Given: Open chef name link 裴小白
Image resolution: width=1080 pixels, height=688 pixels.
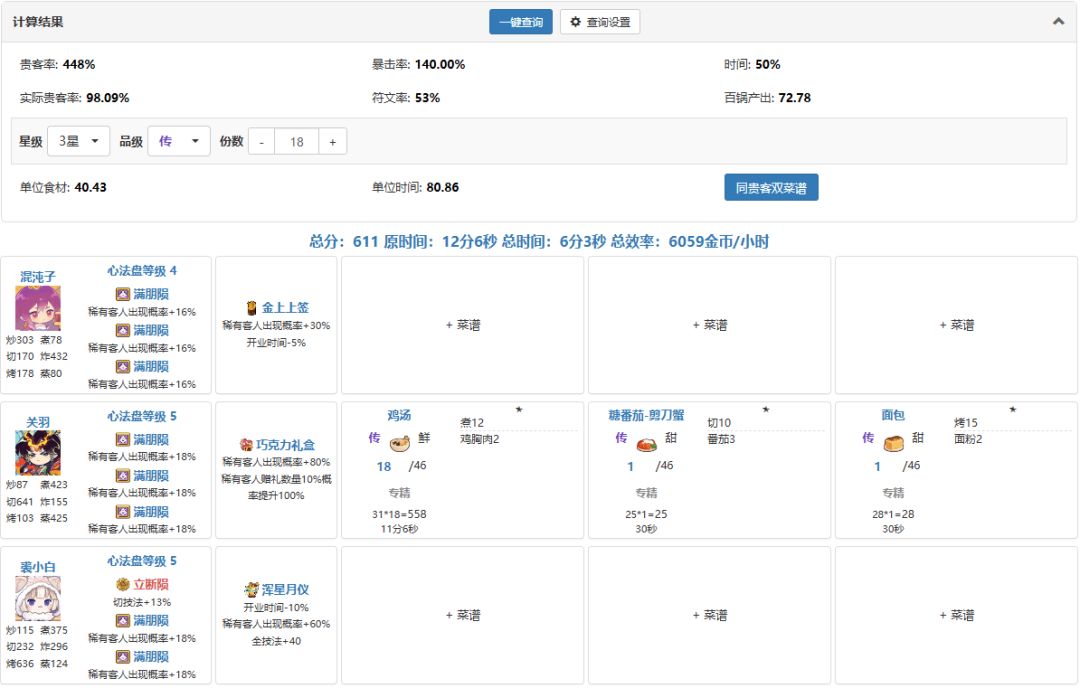Looking at the screenshot, I should tap(38, 567).
